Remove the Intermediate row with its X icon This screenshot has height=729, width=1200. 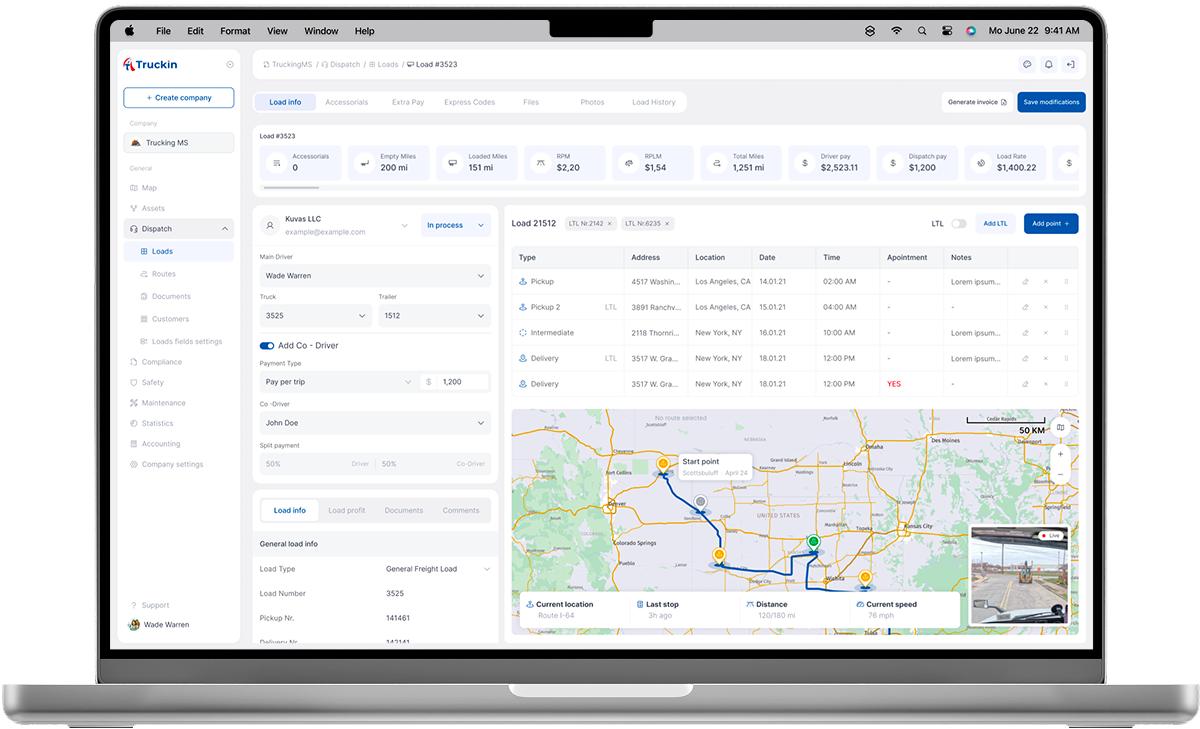(x=1046, y=333)
